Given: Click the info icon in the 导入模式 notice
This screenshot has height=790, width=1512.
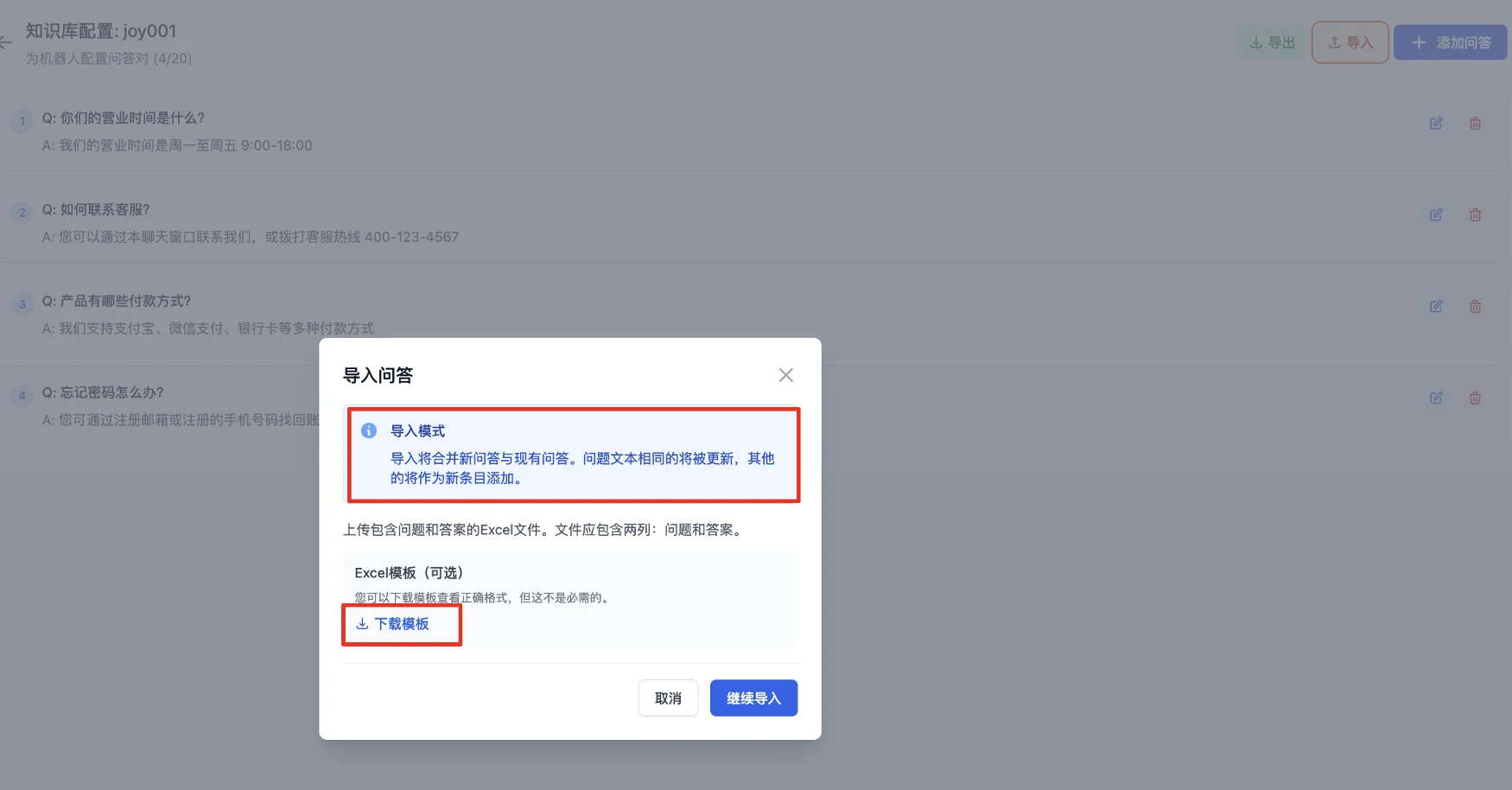Looking at the screenshot, I should [x=371, y=430].
